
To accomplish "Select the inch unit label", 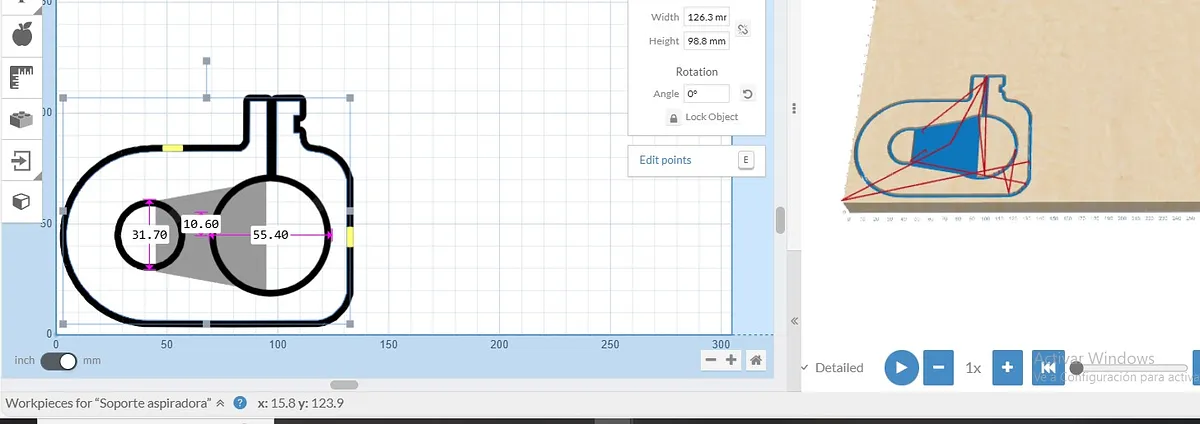I will click(25, 361).
